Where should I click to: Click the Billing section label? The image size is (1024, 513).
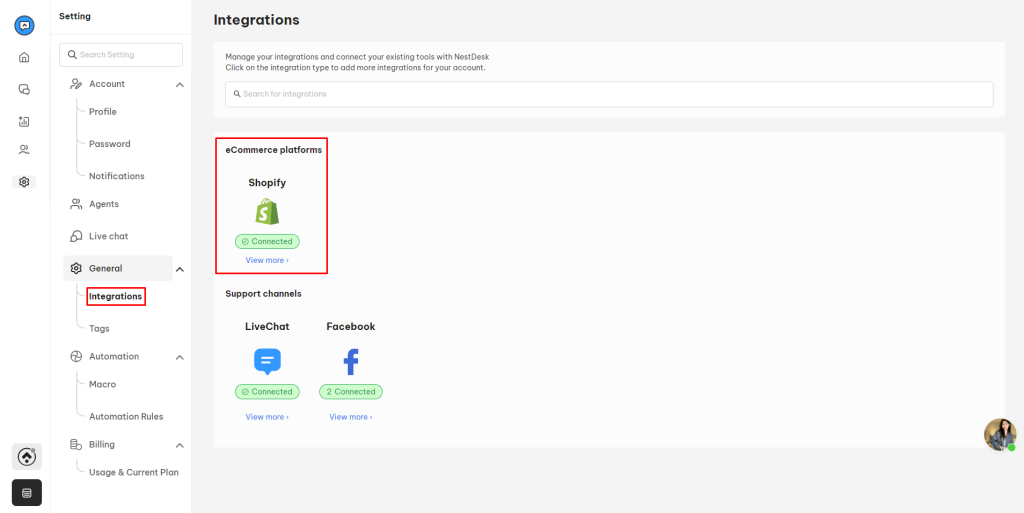point(102,444)
